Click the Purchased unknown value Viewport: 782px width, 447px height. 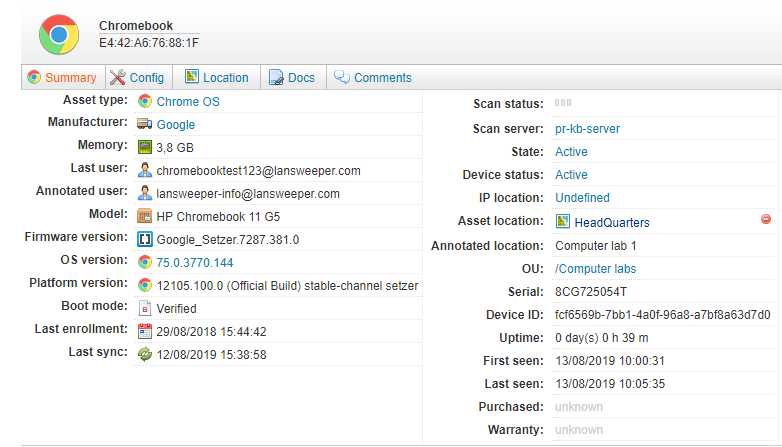tap(579, 407)
